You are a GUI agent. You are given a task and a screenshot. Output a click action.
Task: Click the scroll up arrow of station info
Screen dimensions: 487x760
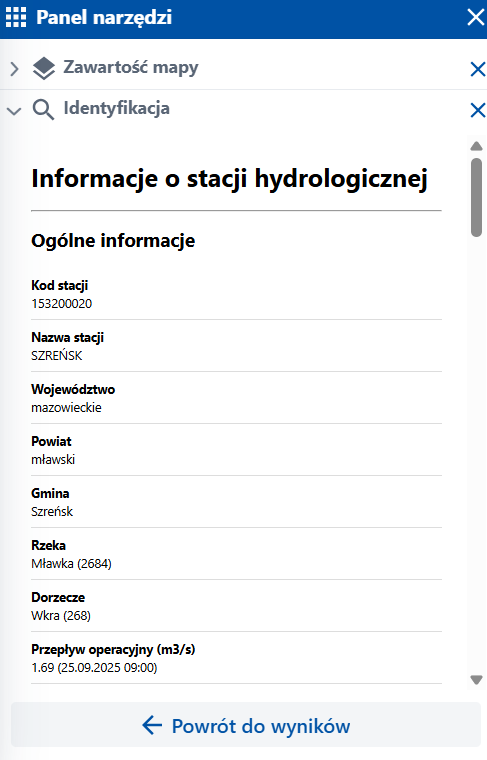coord(476,146)
